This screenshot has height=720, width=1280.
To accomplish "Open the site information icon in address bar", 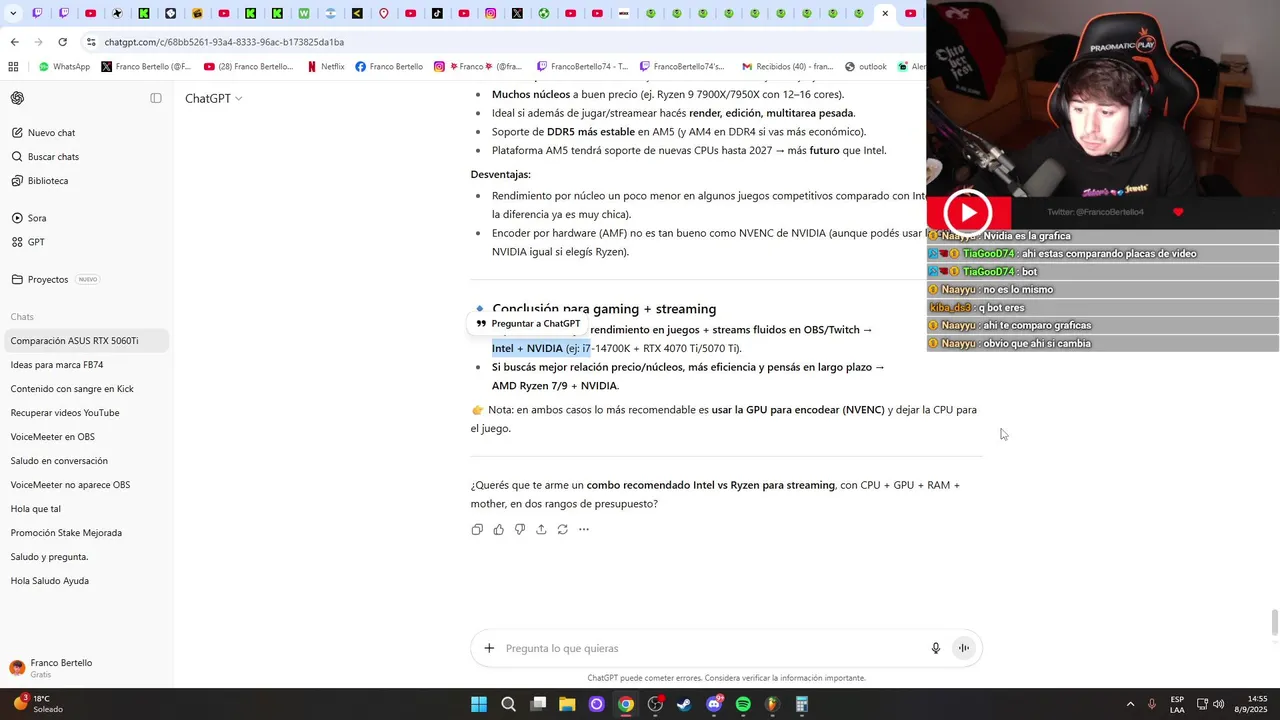I will coord(91,42).
